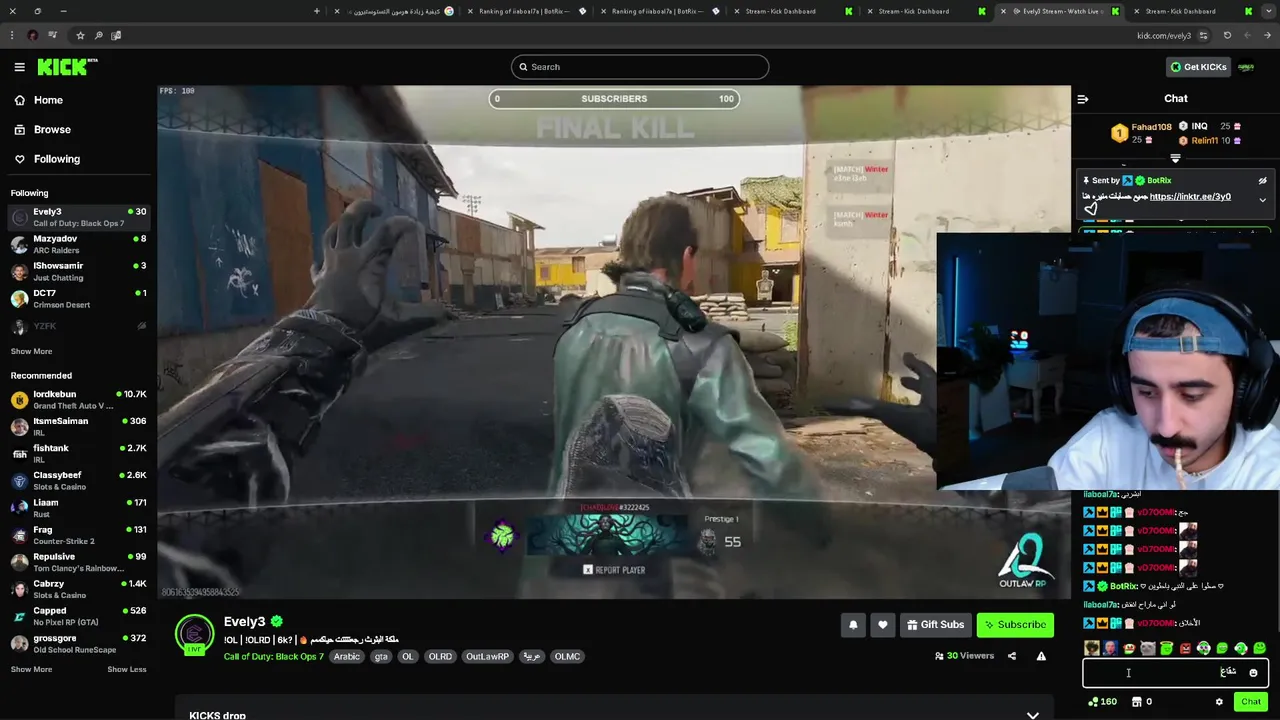Viewport: 1280px width, 720px height.
Task: Toggle follow heart for Evely3
Action: [x=882, y=625]
